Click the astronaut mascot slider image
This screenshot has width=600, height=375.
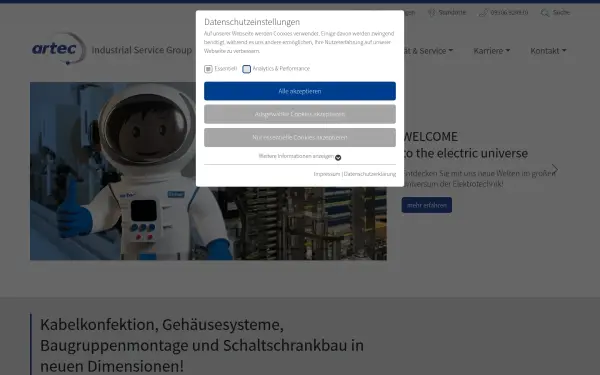(208, 171)
